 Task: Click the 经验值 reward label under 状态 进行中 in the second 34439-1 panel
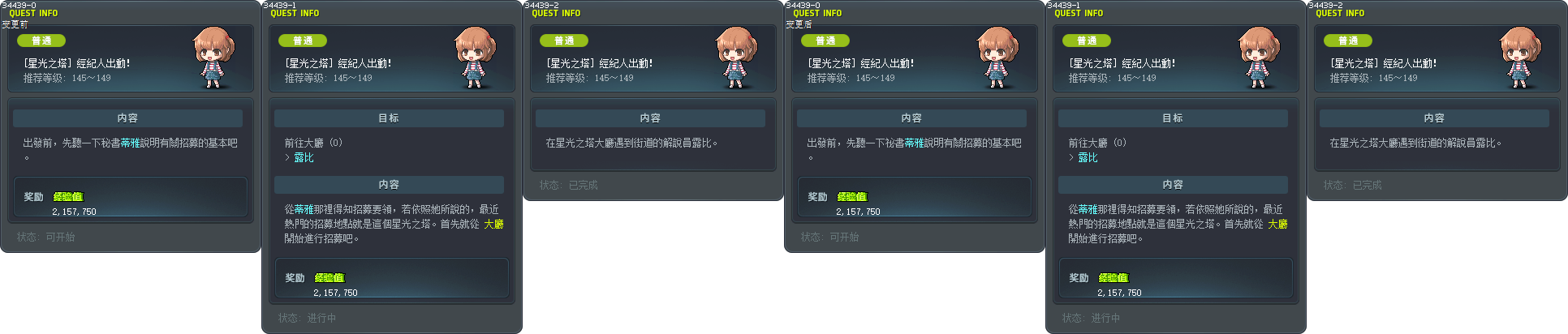click(x=1114, y=278)
